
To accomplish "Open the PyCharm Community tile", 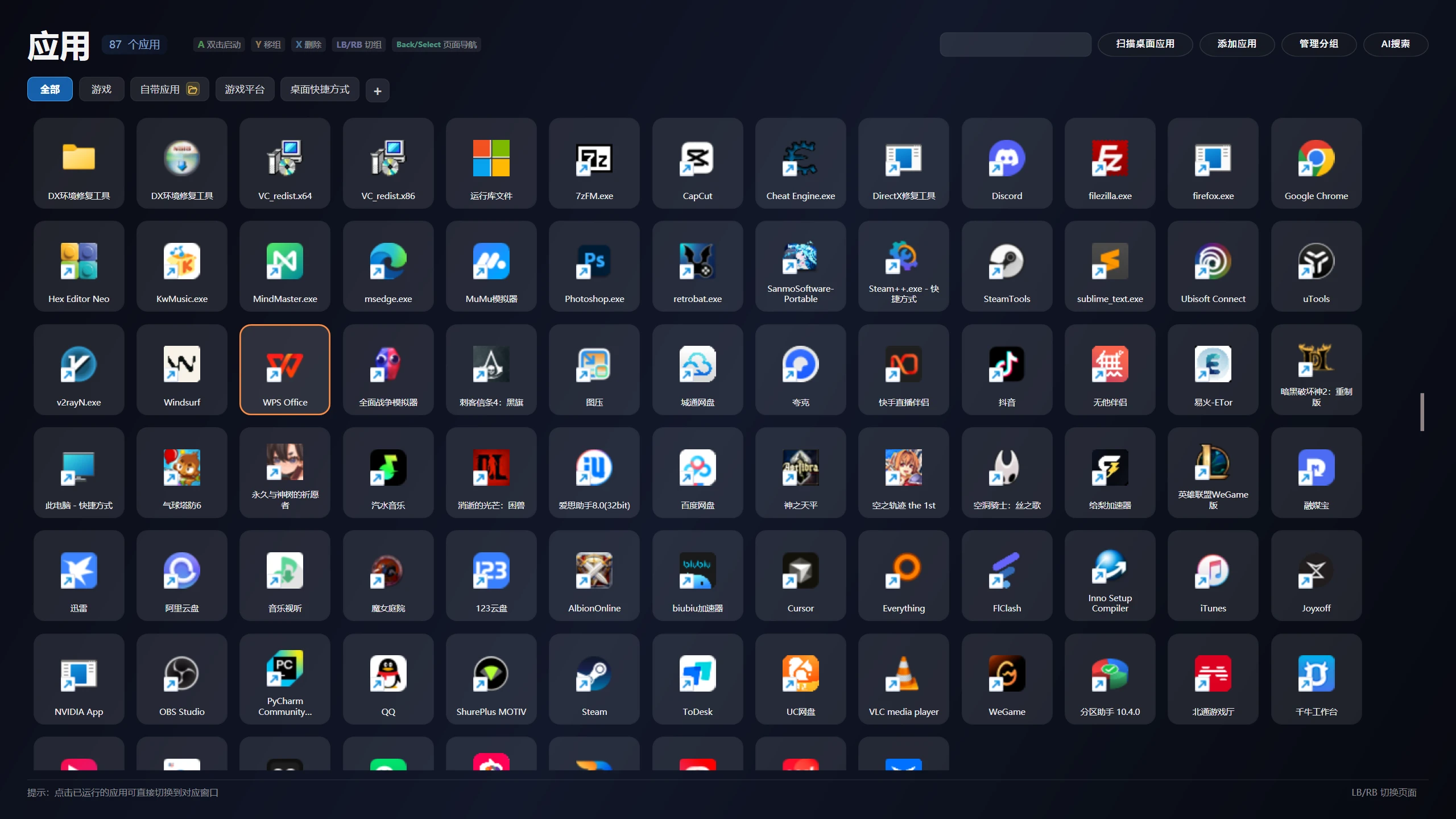I will pyautogui.click(x=284, y=679).
